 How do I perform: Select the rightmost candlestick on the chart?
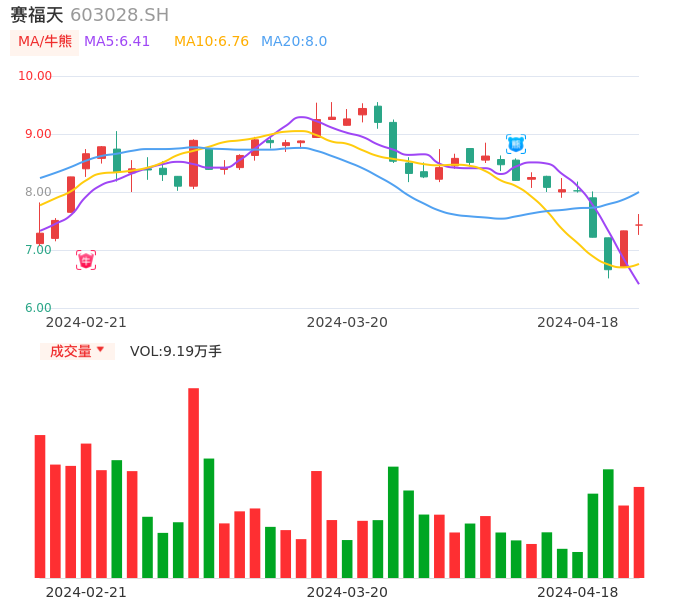click(x=638, y=225)
